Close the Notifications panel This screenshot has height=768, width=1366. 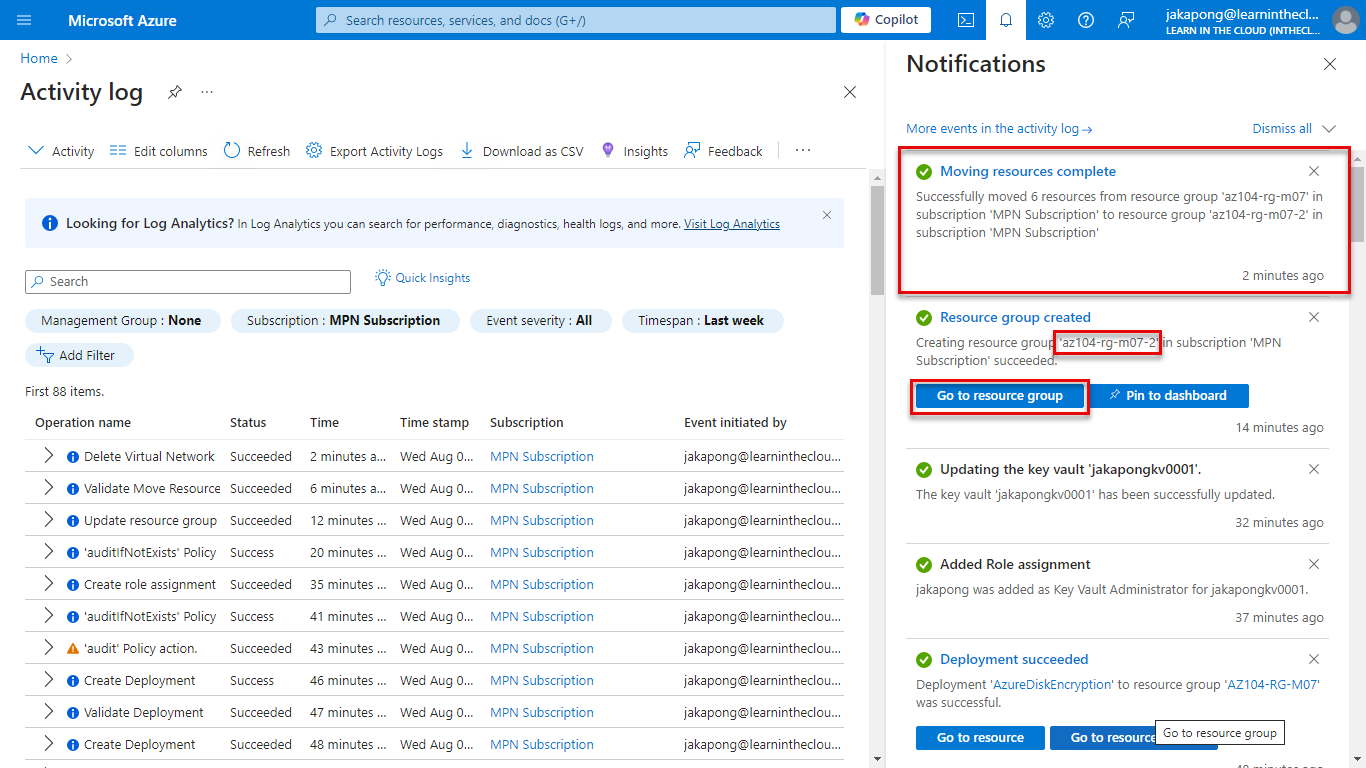click(x=1330, y=64)
